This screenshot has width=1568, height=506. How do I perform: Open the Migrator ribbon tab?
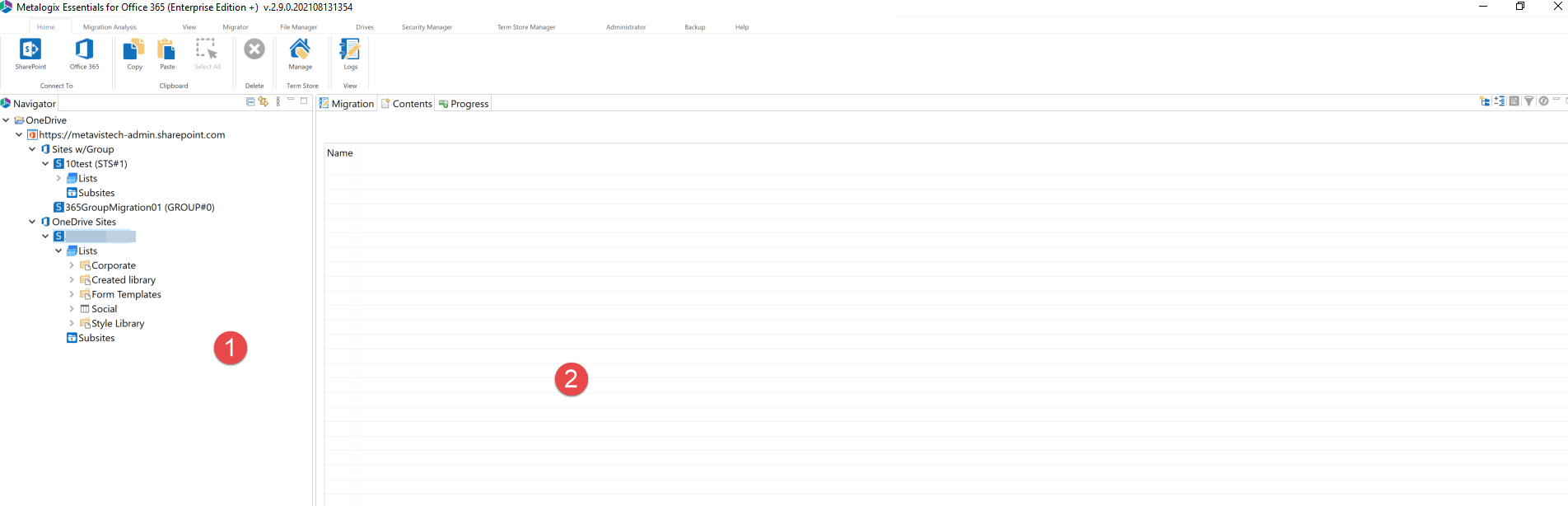[236, 27]
